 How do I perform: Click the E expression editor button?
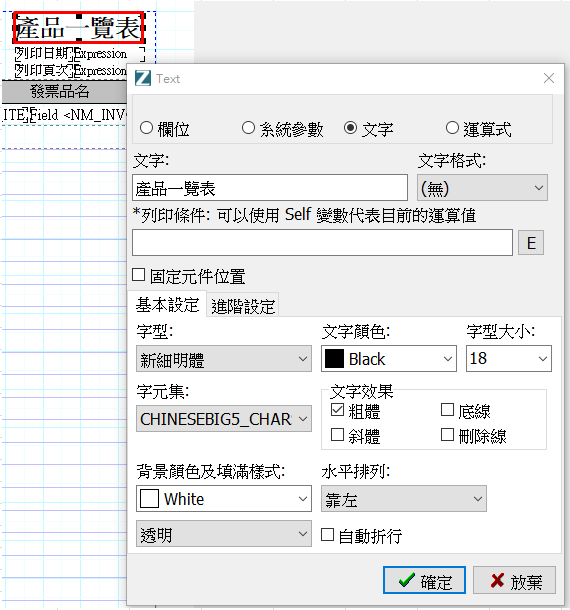click(531, 243)
